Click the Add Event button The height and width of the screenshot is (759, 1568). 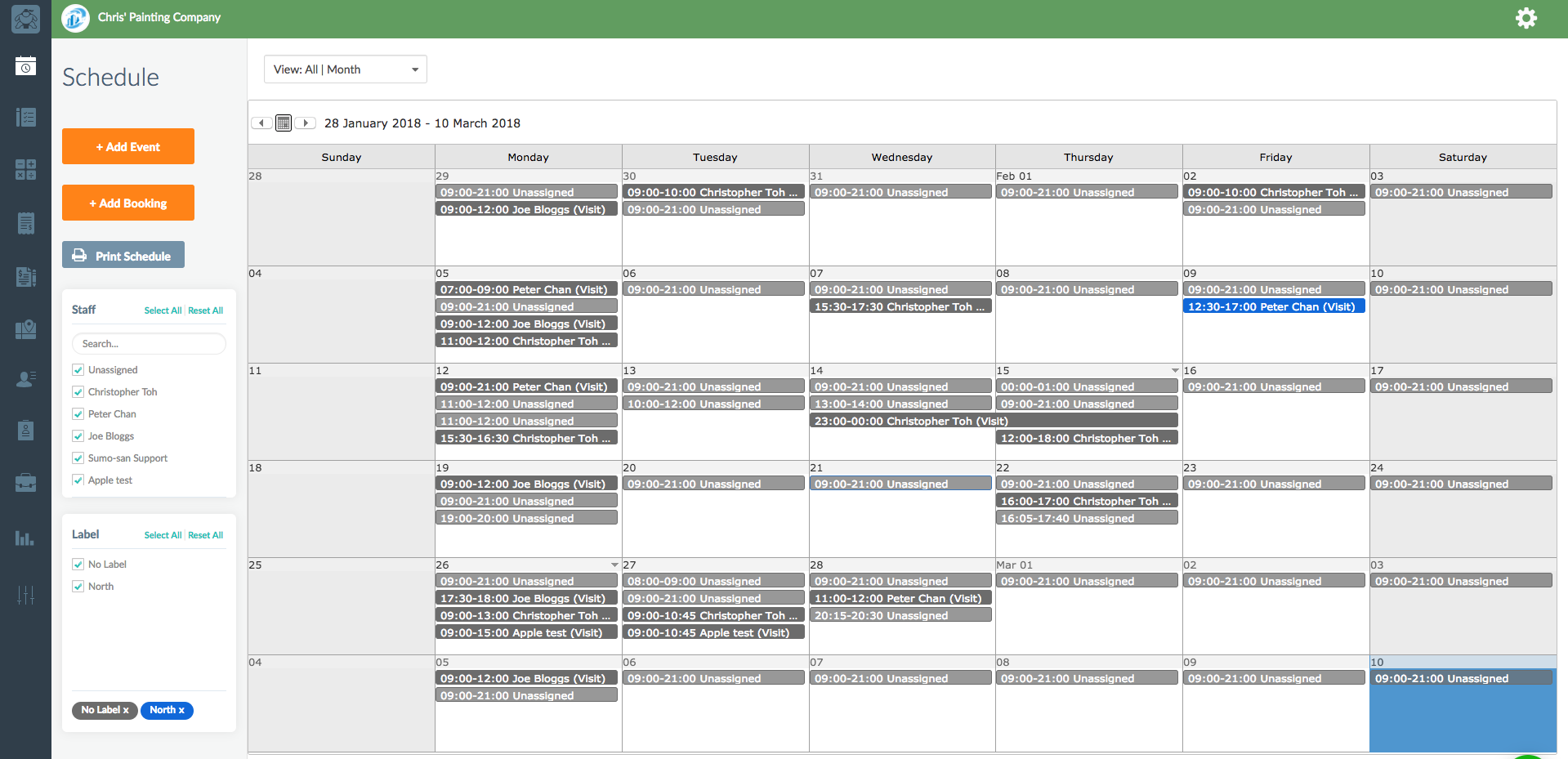128,146
